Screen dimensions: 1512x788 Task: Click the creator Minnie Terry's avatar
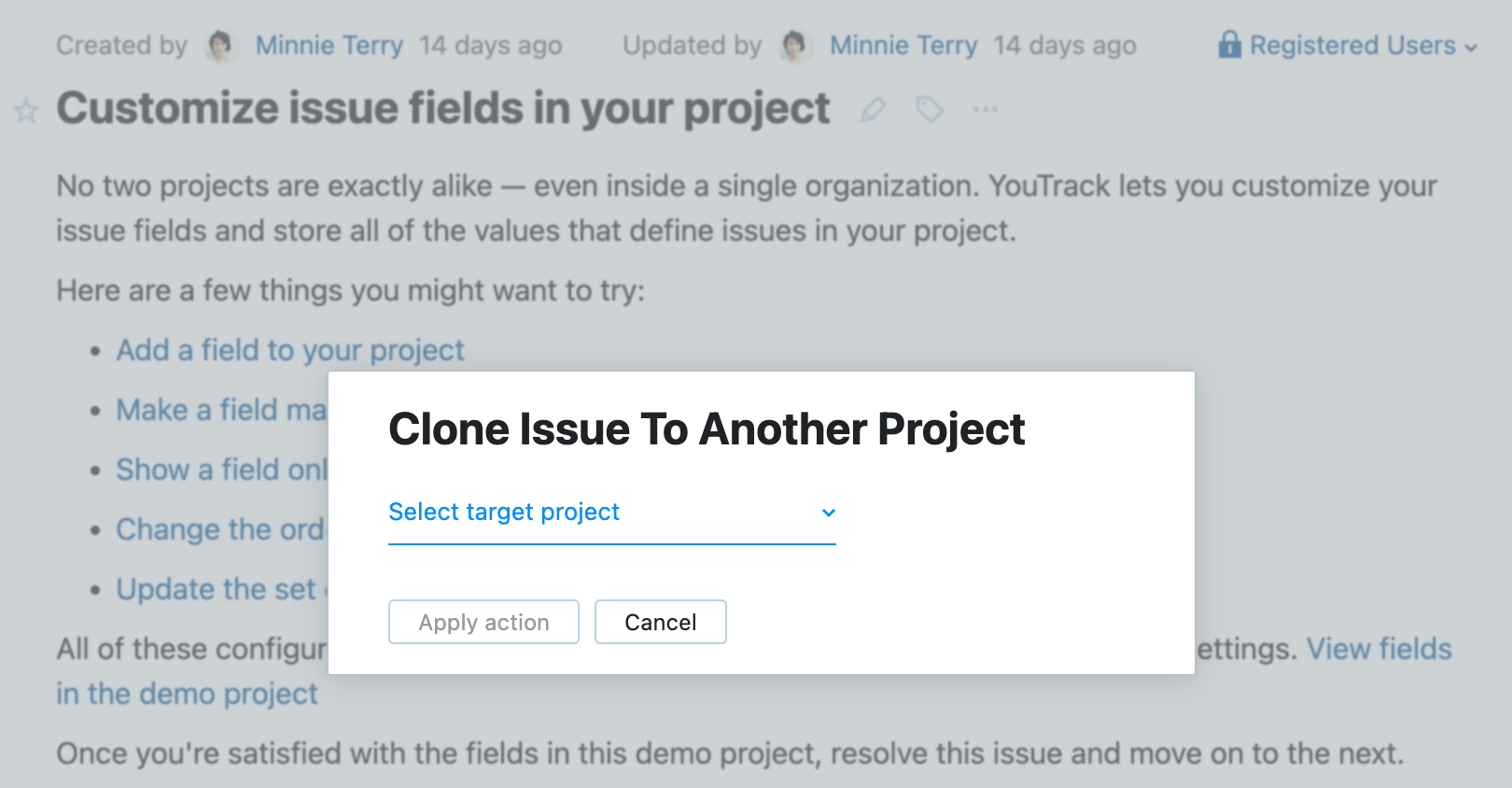click(221, 45)
